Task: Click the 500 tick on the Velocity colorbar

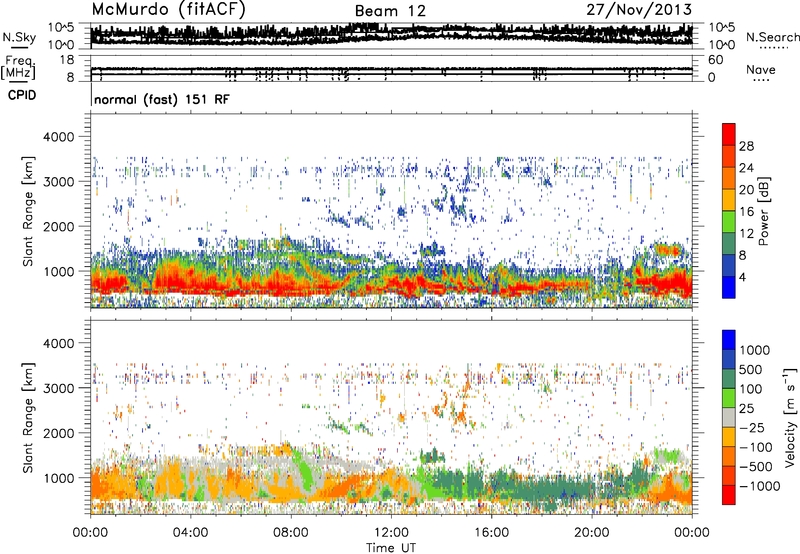Action: (751, 370)
